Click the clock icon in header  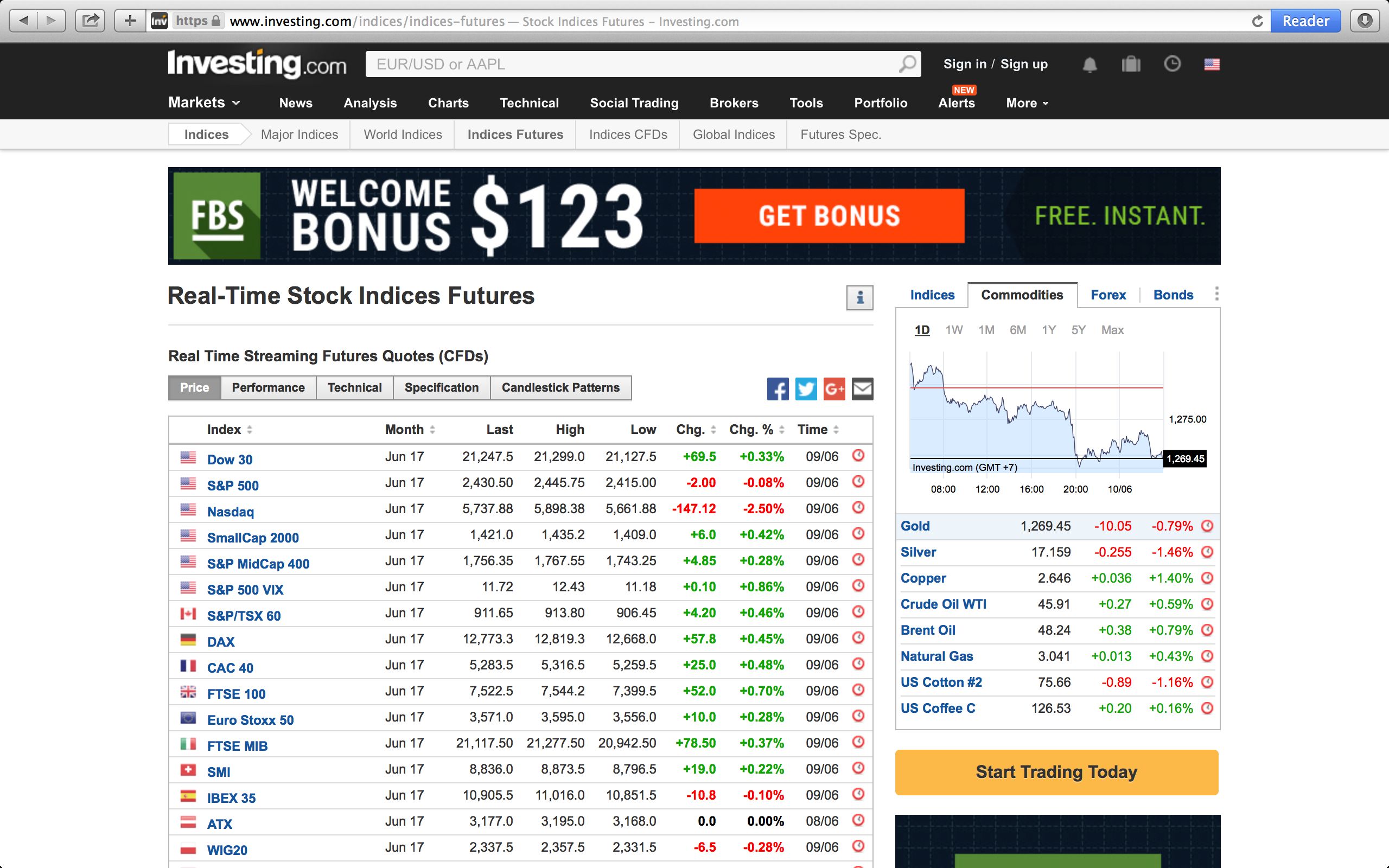[1172, 63]
